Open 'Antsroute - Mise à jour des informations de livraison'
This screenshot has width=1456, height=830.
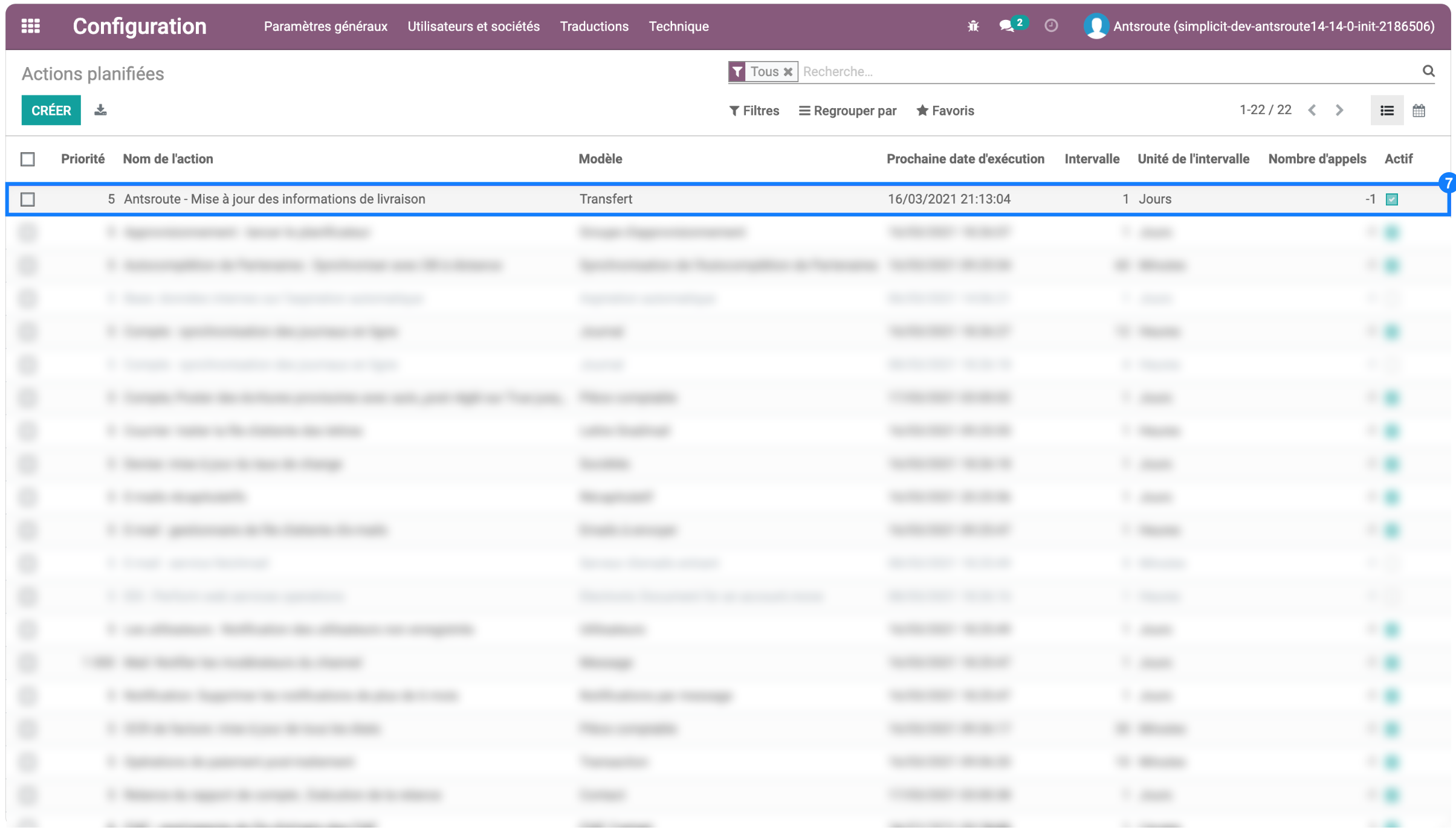(x=274, y=199)
